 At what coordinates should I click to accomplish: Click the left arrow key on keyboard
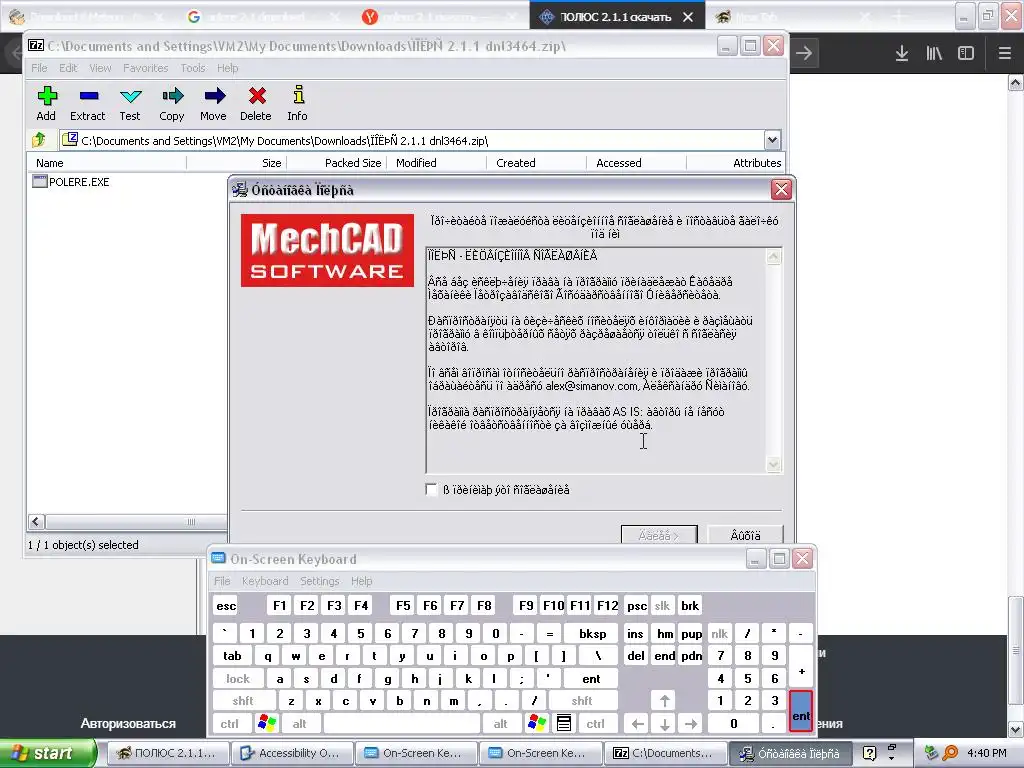point(638,724)
